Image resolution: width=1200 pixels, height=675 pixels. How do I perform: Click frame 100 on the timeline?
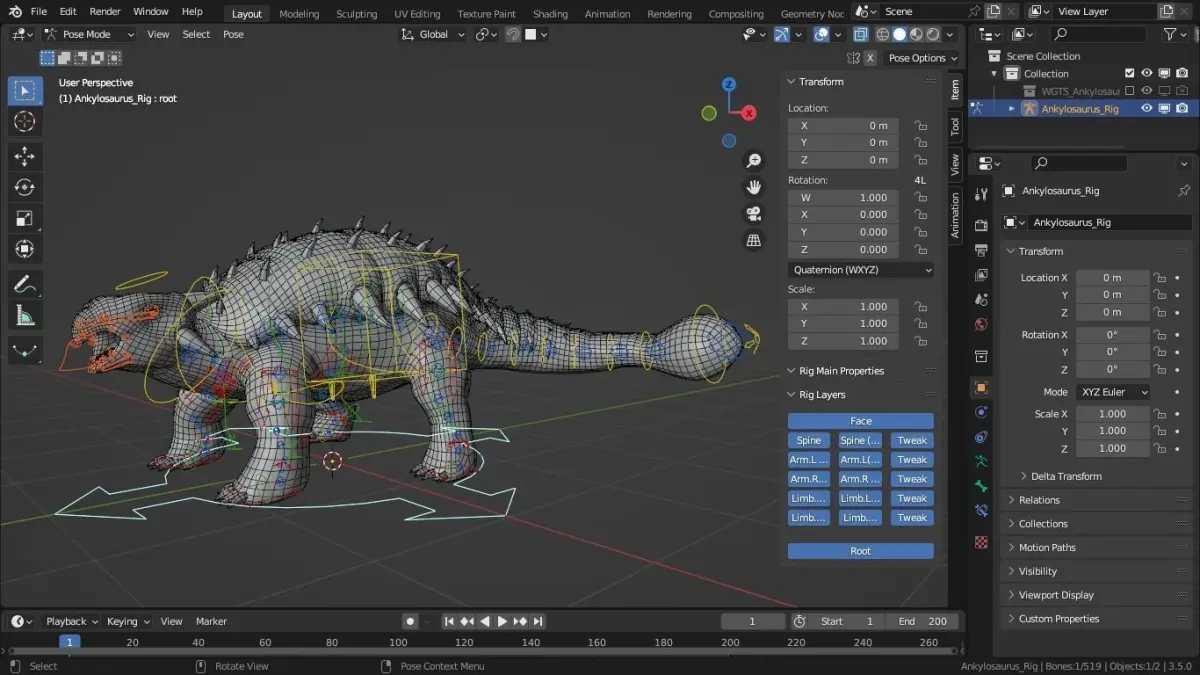point(398,642)
